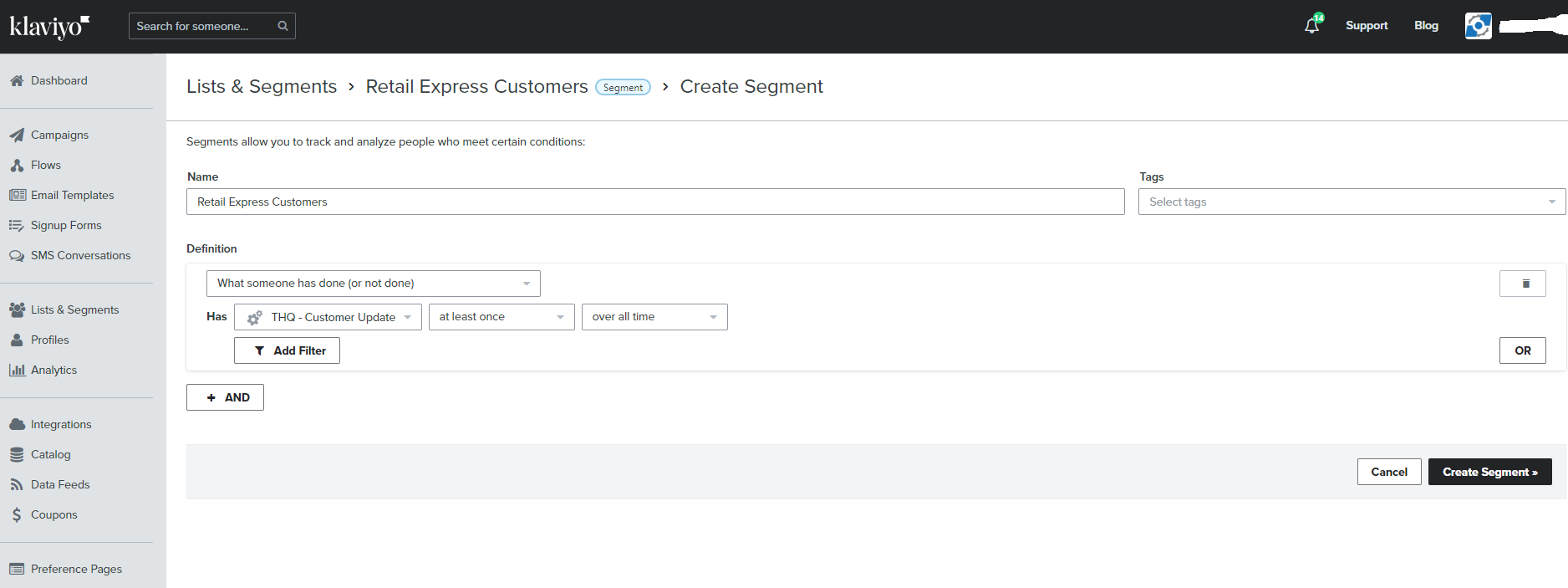The height and width of the screenshot is (588, 1568).
Task: Open the Blog link
Action: (1426, 25)
